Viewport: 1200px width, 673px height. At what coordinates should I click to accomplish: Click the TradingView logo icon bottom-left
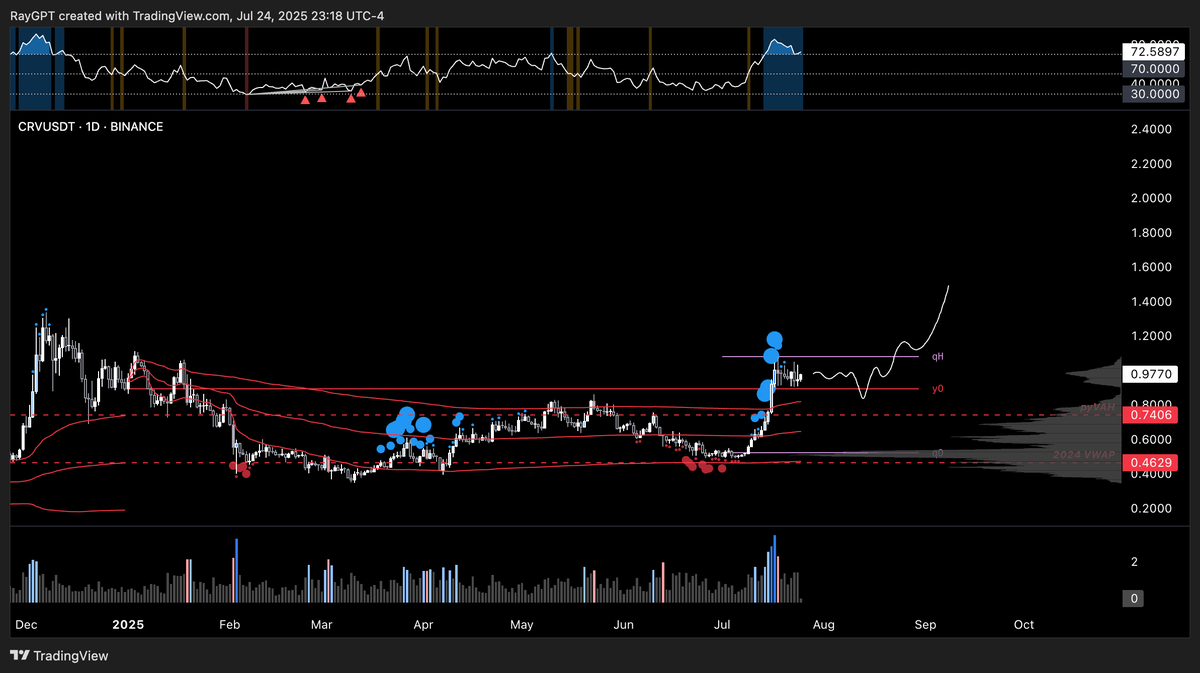pyautogui.click(x=17, y=657)
